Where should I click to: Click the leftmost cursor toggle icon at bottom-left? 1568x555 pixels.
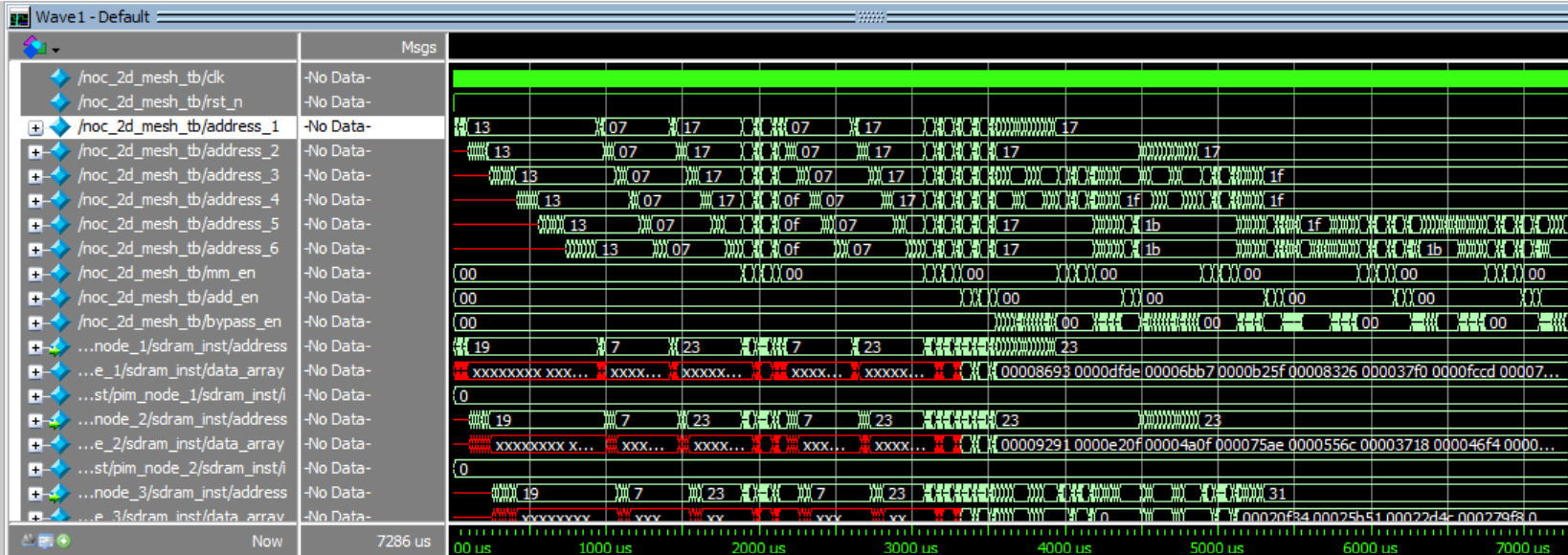pos(28,541)
